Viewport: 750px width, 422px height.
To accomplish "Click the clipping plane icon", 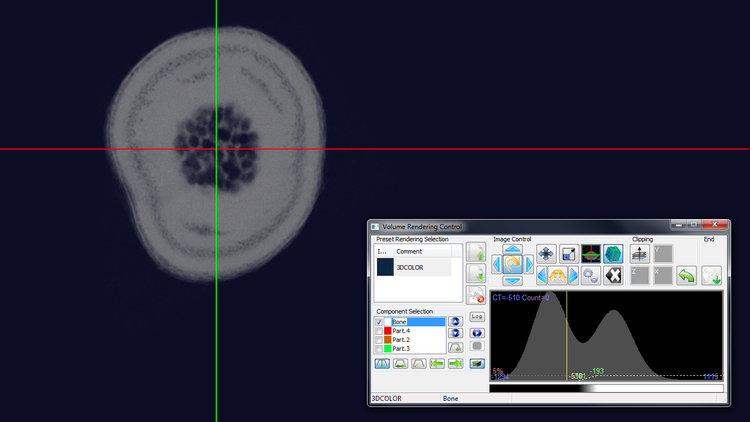I will point(640,254).
